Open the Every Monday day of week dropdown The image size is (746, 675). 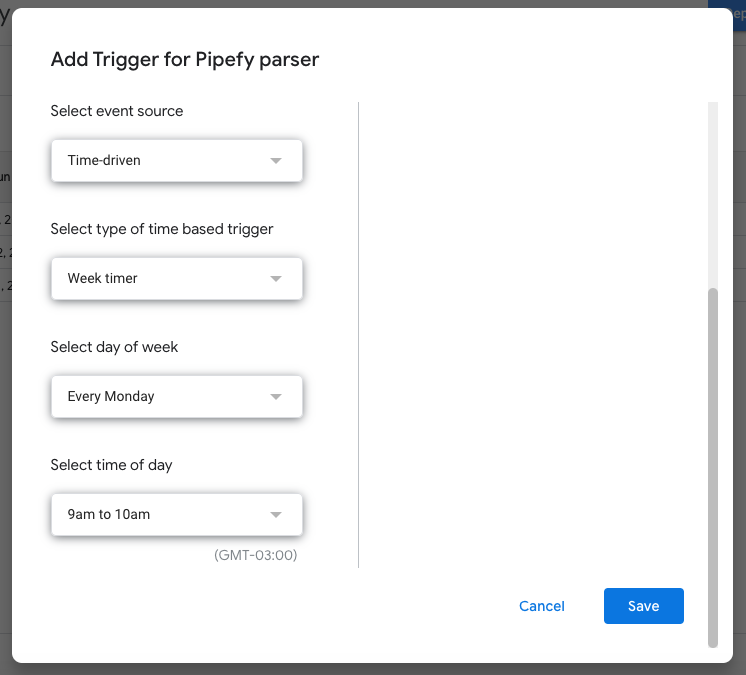[x=177, y=396]
